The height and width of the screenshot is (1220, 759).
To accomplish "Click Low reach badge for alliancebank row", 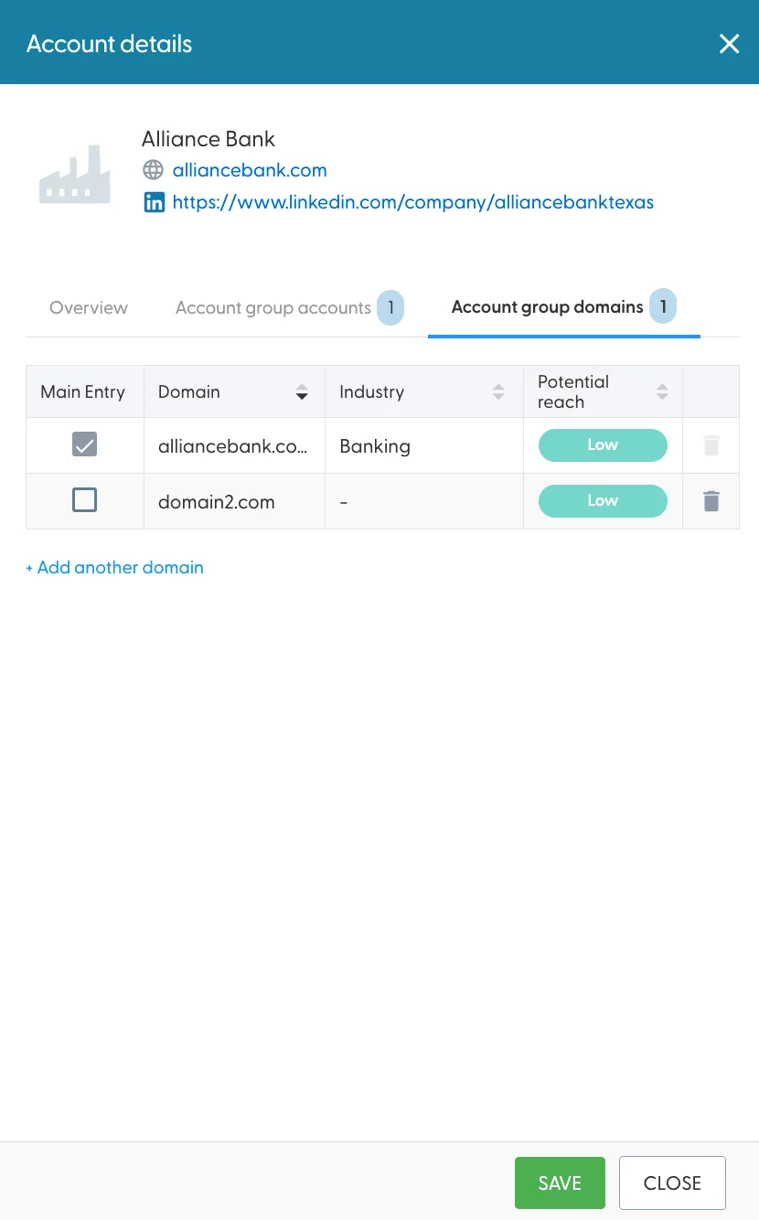I will pos(603,445).
